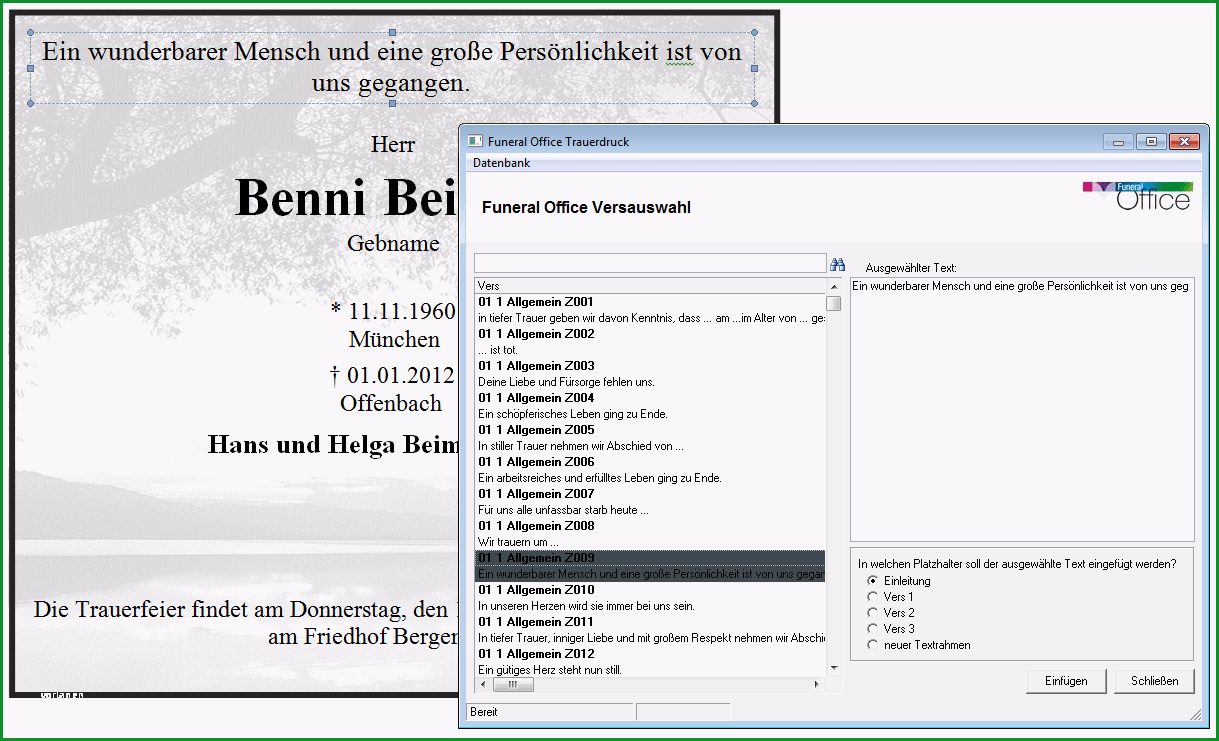Maximize the Funeral Office Trauerdruck window
This screenshot has width=1219, height=741.
coord(1150,142)
